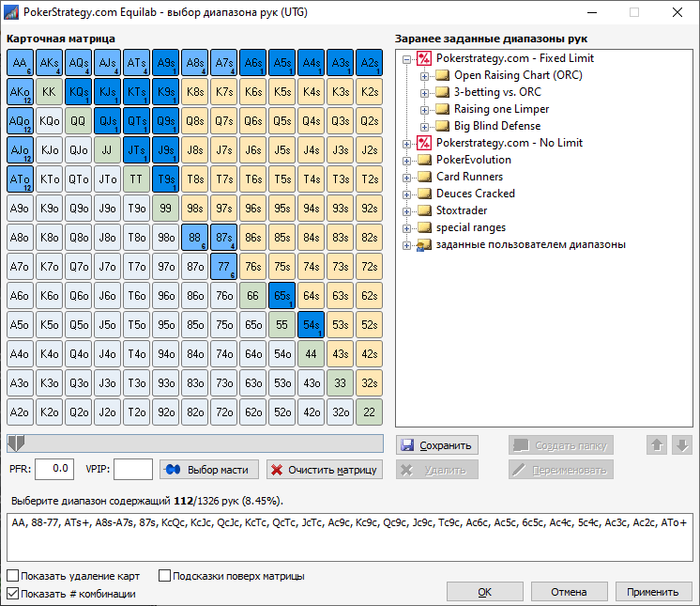Image resolution: width=700 pixels, height=606 pixels.
Task: Click 'Выбор масти' suit selection button
Action: pos(209,470)
